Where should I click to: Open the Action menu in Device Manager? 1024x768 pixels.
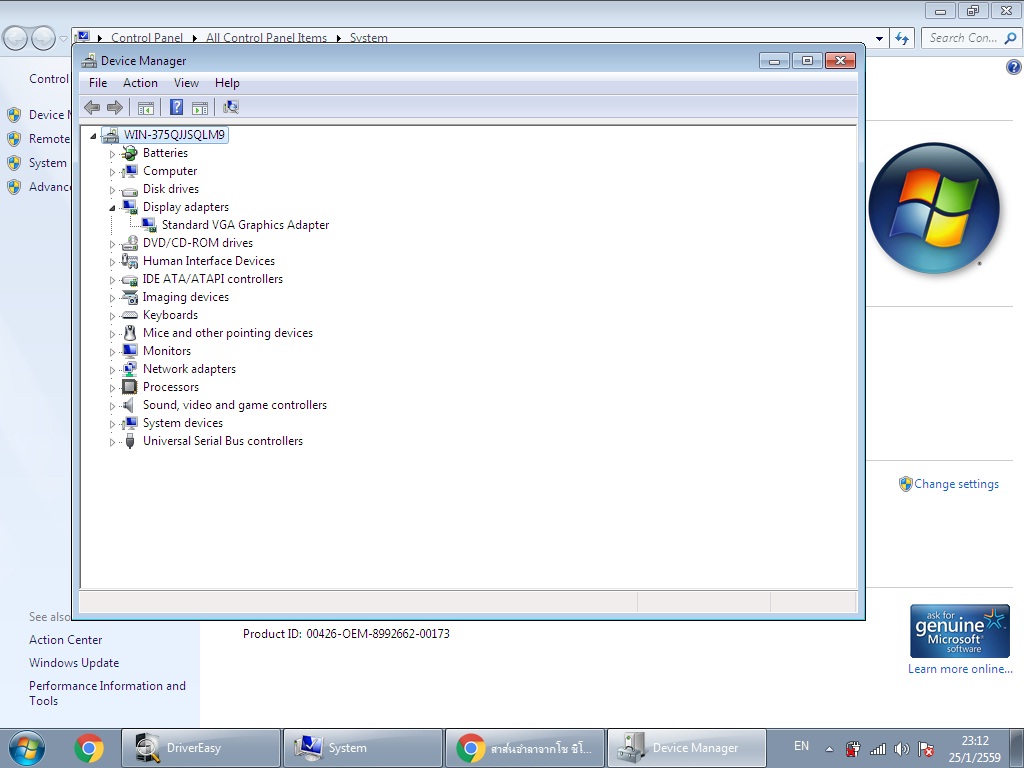[x=140, y=83]
